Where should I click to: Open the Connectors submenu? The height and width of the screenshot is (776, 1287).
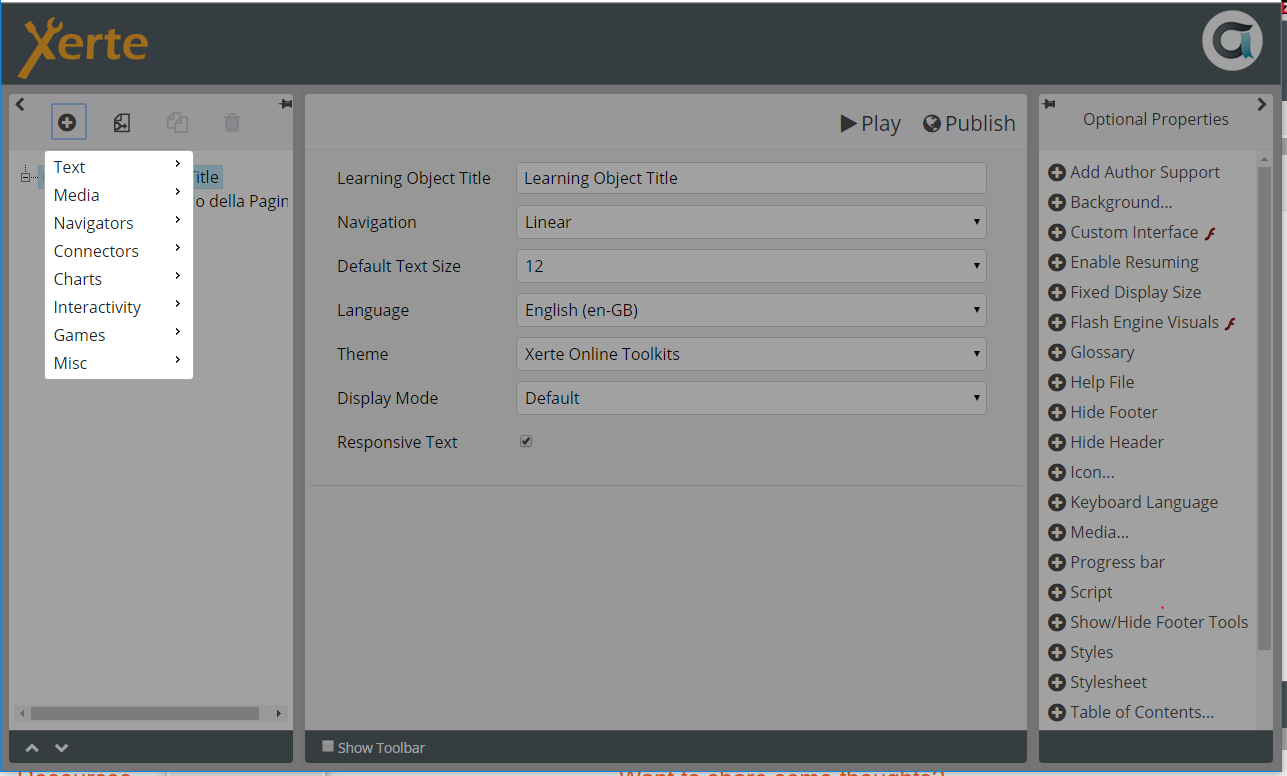[118, 251]
